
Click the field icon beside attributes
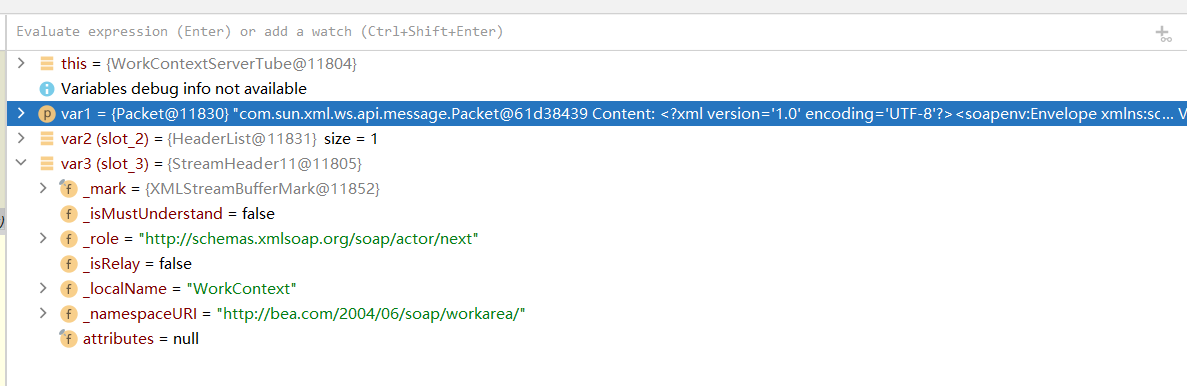click(x=68, y=338)
